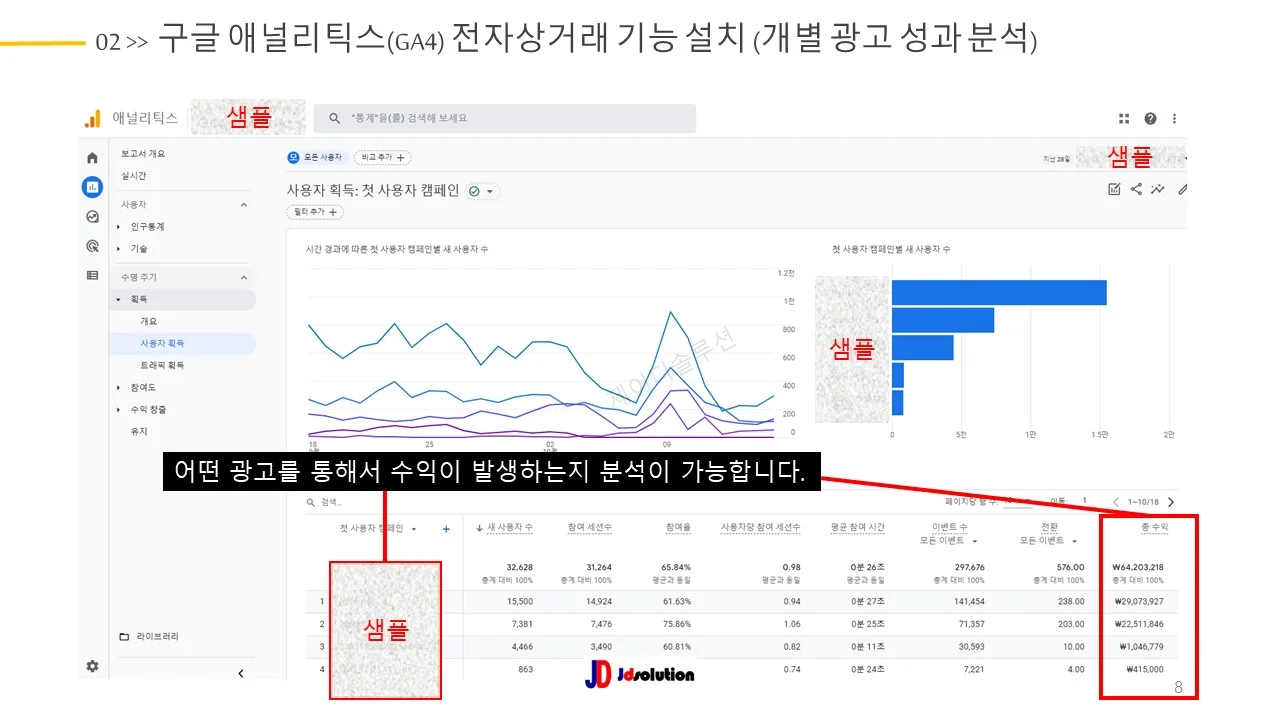Image resolution: width=1280 pixels, height=720 pixels.
Task: Sort by 총 수익 column header
Action: point(1154,527)
